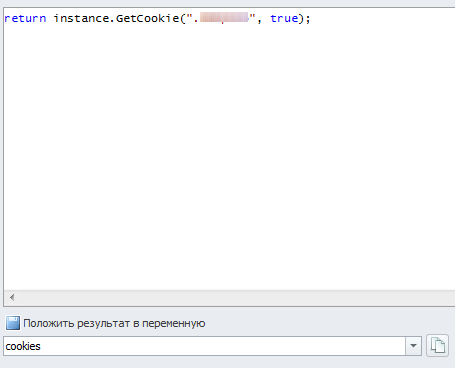The image size is (455, 368).
Task: Click the 'Положить результат в переменную' label
Action: click(x=114, y=323)
